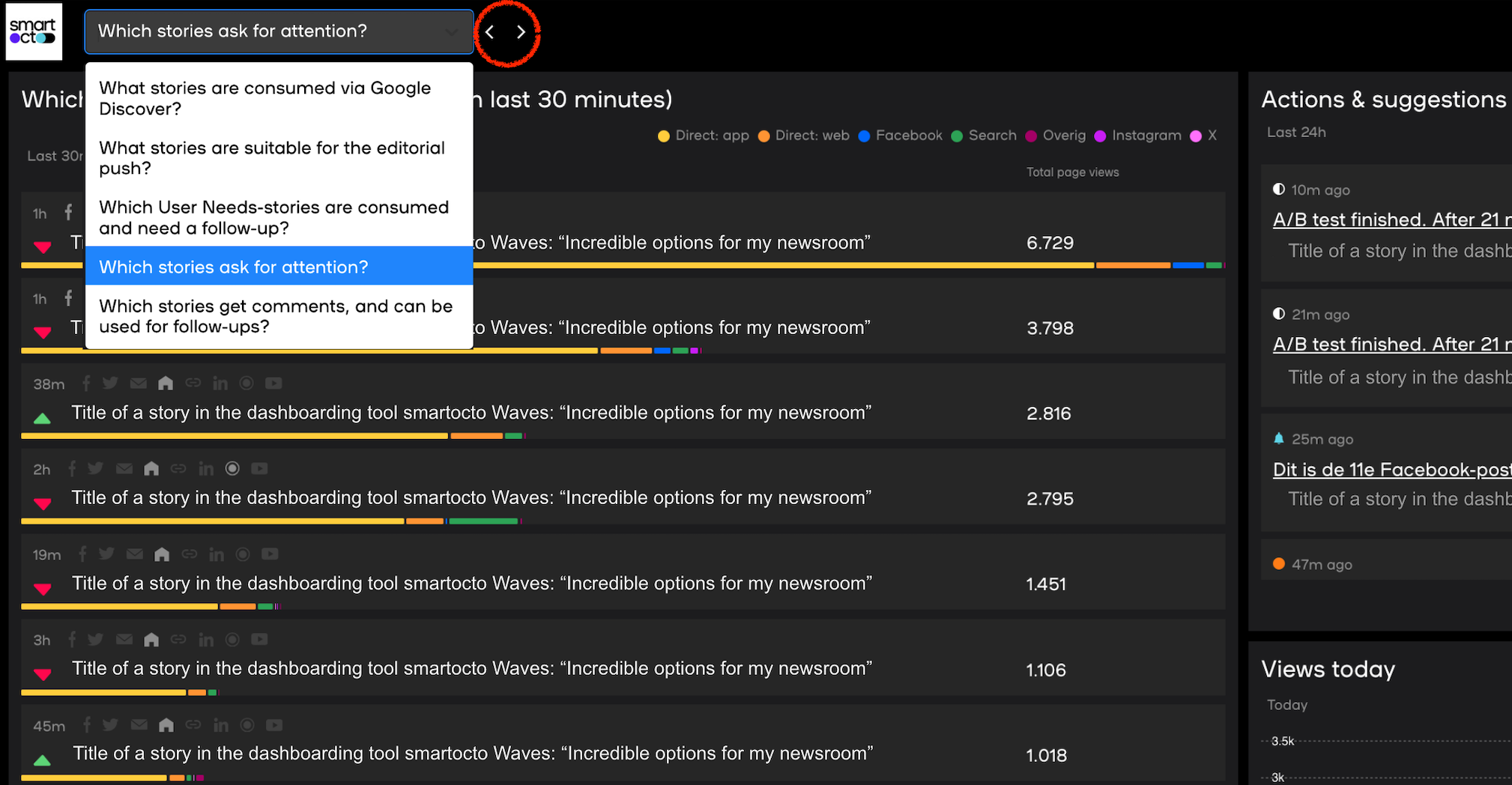
Task: Click the left arrow next to the question dropdown
Action: 489,32
